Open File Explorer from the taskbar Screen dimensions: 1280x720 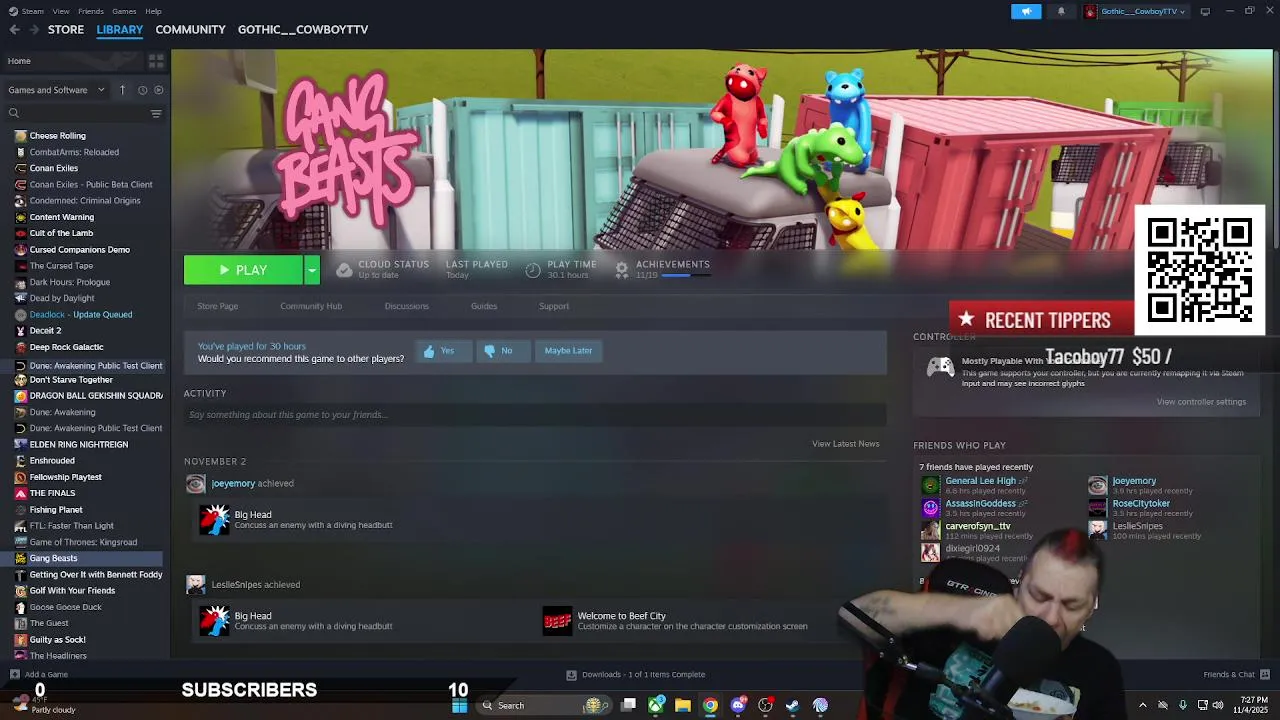pos(683,706)
